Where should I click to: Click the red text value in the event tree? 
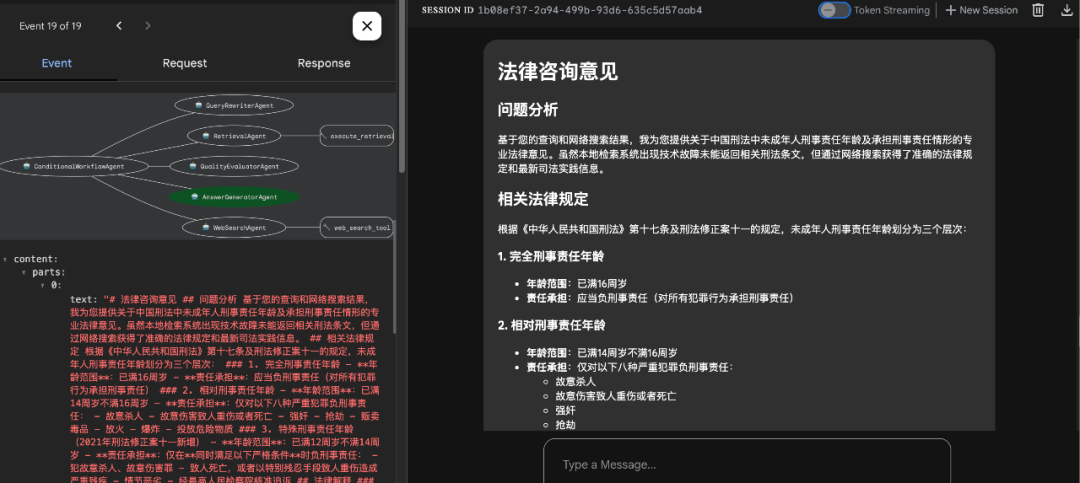pyautogui.click(x=225, y=389)
